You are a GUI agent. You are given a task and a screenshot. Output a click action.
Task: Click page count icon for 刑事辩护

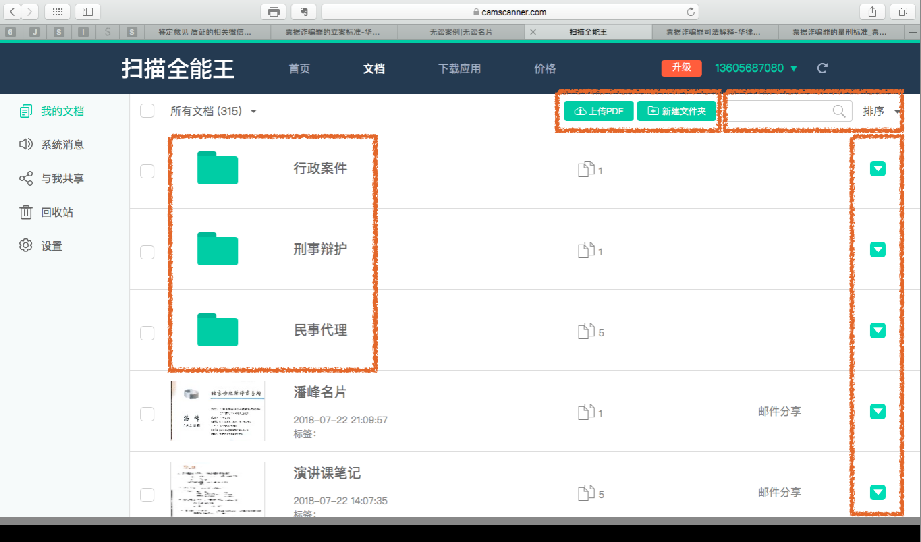[x=587, y=250]
